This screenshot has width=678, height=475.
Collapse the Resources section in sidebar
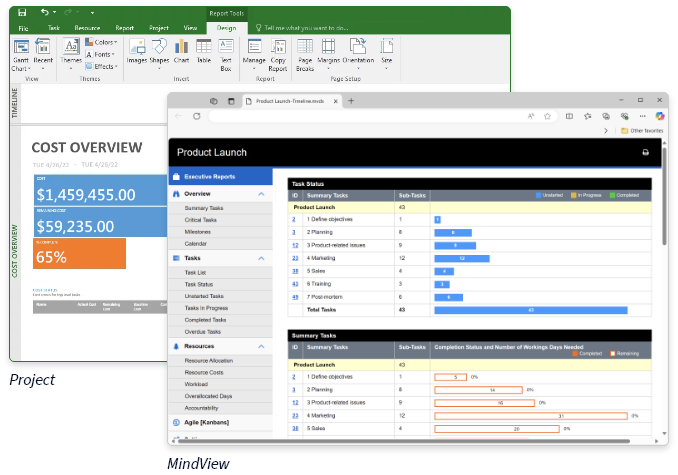pos(261,347)
